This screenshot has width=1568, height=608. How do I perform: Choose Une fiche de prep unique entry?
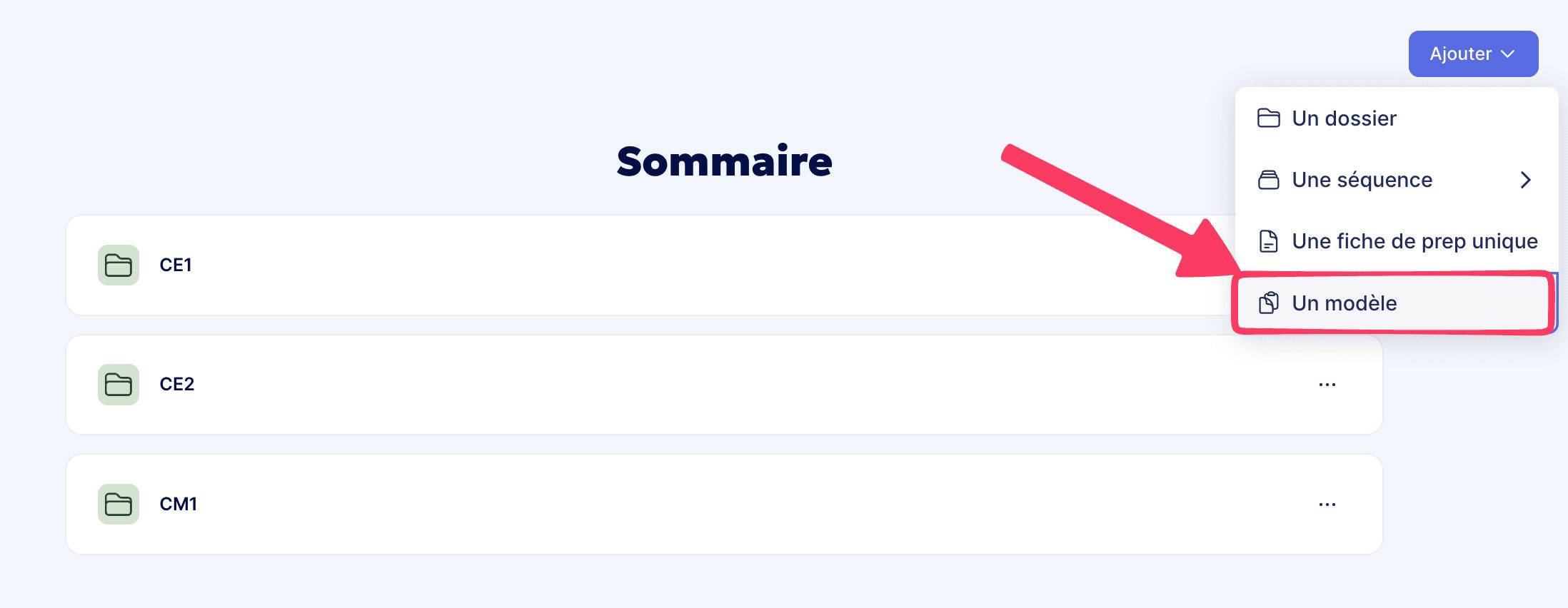(x=1414, y=240)
